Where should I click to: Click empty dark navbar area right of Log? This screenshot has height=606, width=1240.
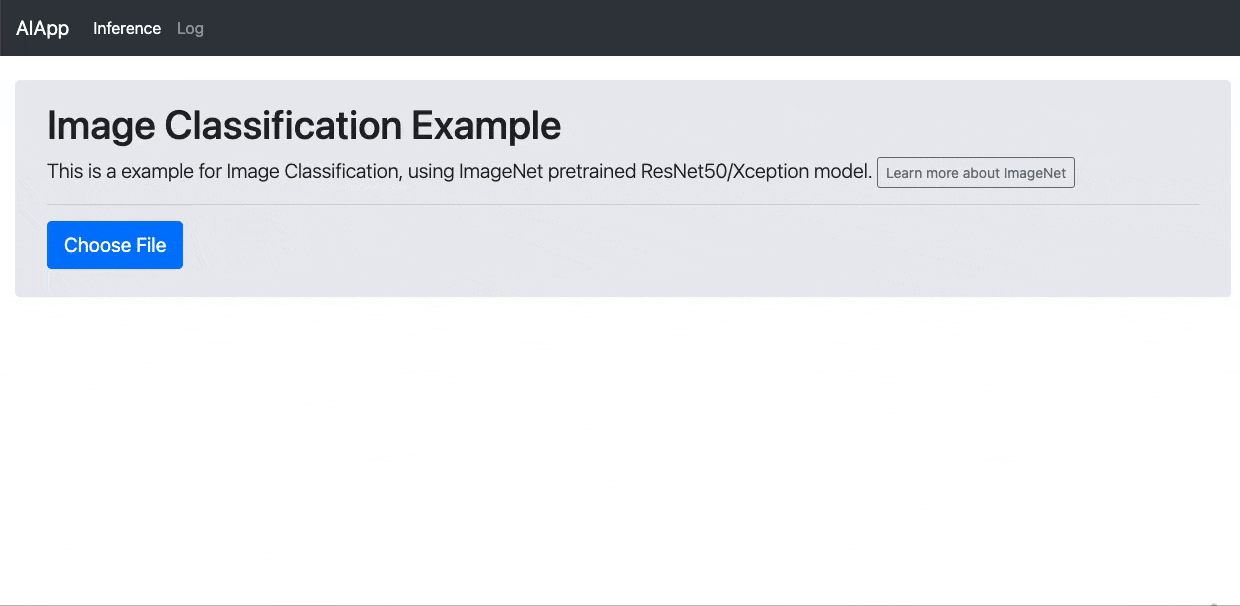click(x=700, y=28)
